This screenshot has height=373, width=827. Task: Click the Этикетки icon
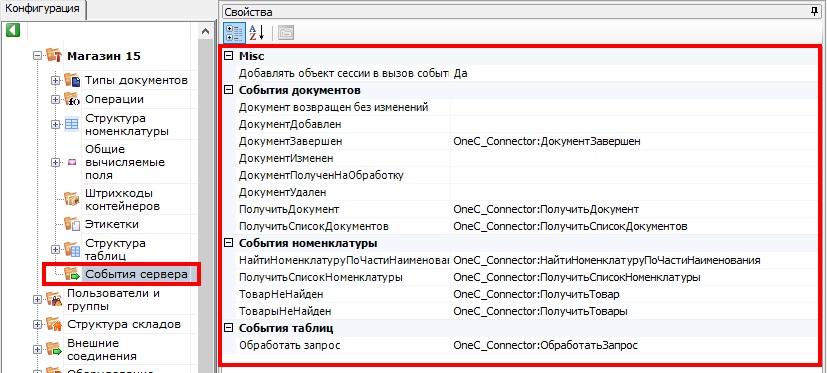tap(72, 224)
